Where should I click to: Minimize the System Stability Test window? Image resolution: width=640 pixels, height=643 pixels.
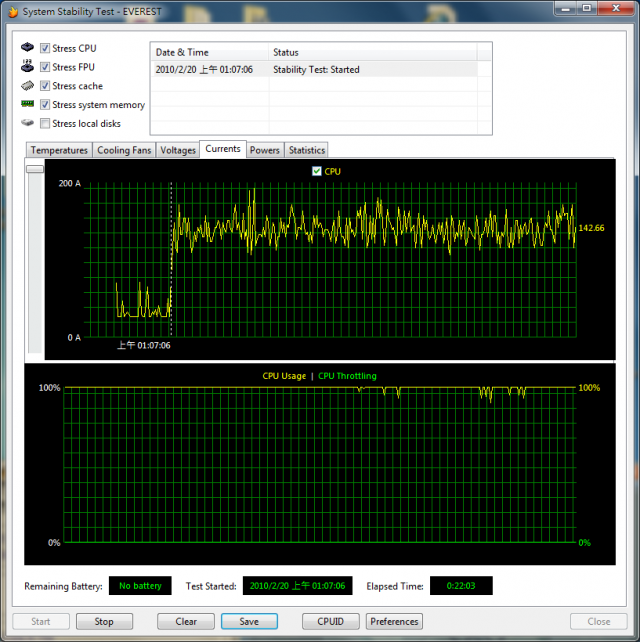(566, 8)
